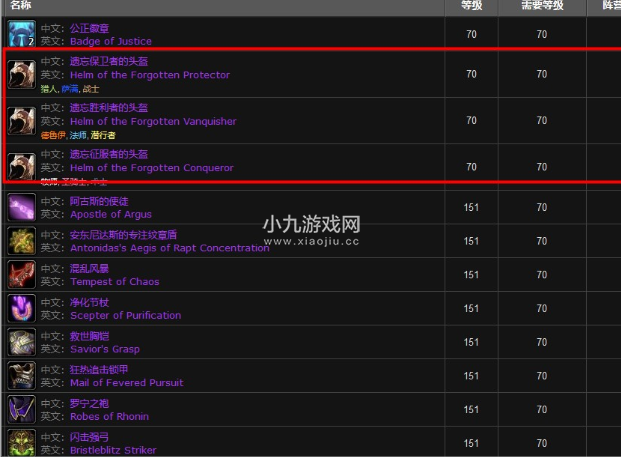Open the 阿古斯的使徒 link
The width and height of the screenshot is (621, 457).
pos(99,201)
